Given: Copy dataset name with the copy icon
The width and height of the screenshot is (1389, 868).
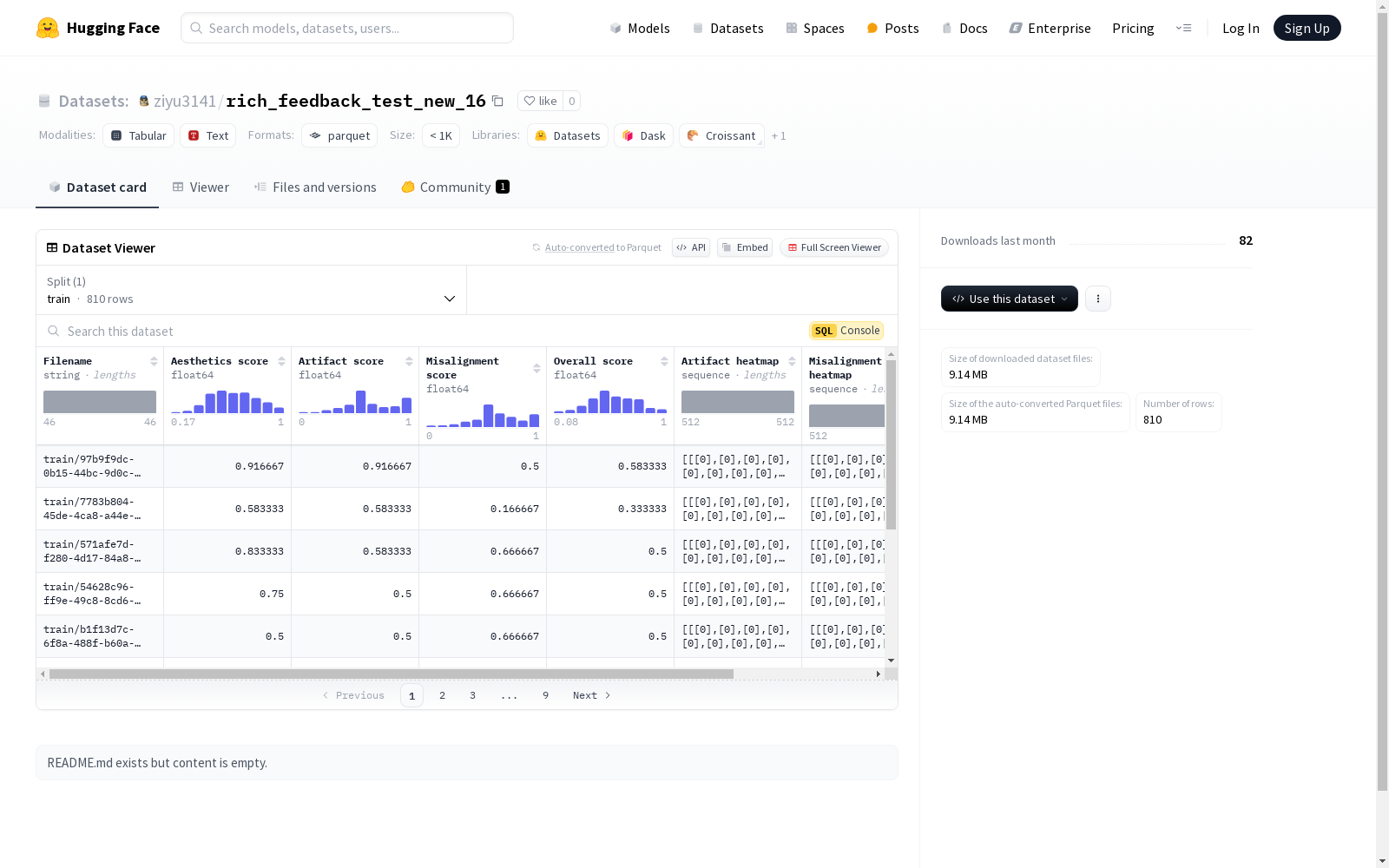Looking at the screenshot, I should [497, 101].
